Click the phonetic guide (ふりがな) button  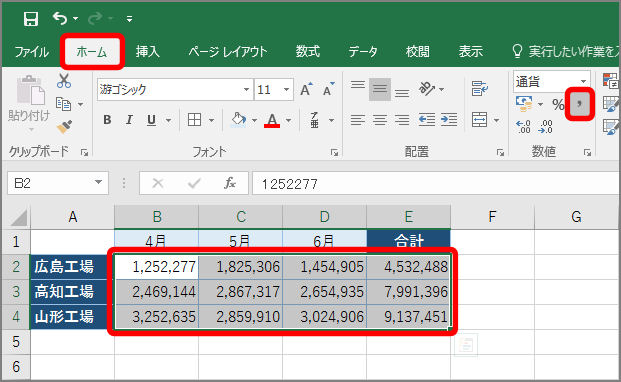[x=314, y=120]
